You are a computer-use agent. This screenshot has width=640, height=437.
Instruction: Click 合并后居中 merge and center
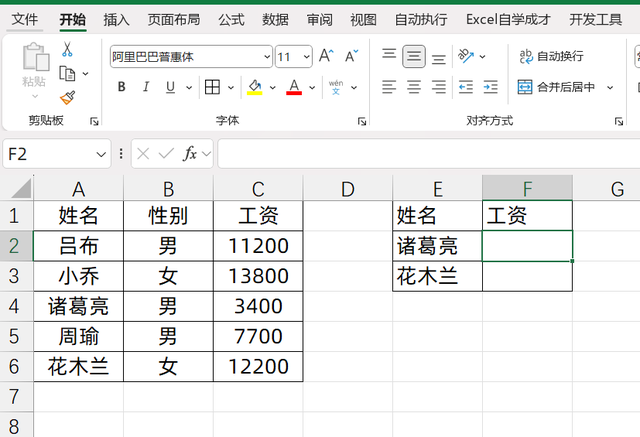pyautogui.click(x=556, y=87)
